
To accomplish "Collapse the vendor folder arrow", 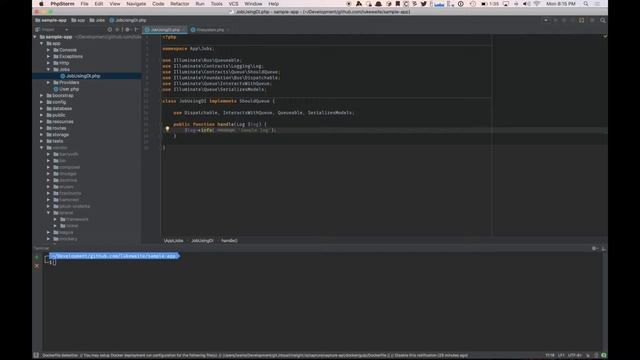I will pos(42,148).
